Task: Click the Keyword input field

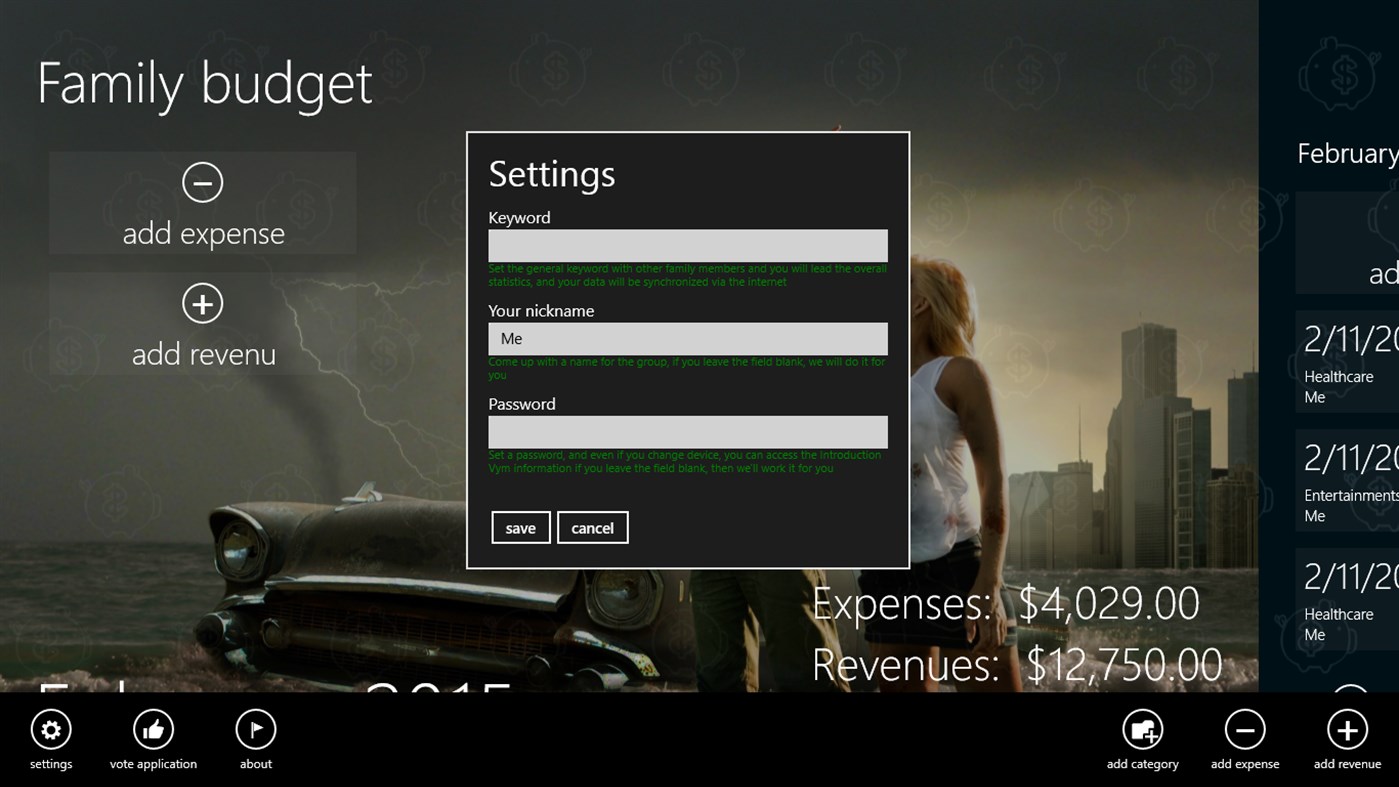Action: (687, 245)
